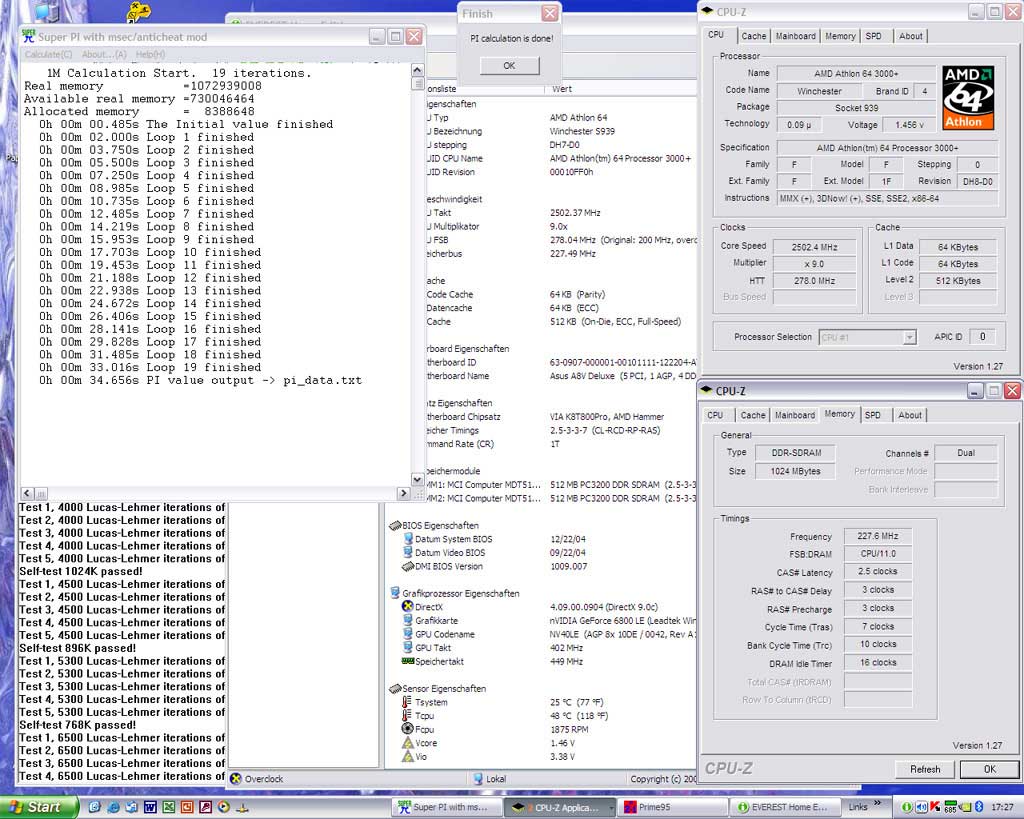The image size is (1024, 819).
Task: Click the Core Speed 2502.4 MHz field
Action: tap(814, 247)
